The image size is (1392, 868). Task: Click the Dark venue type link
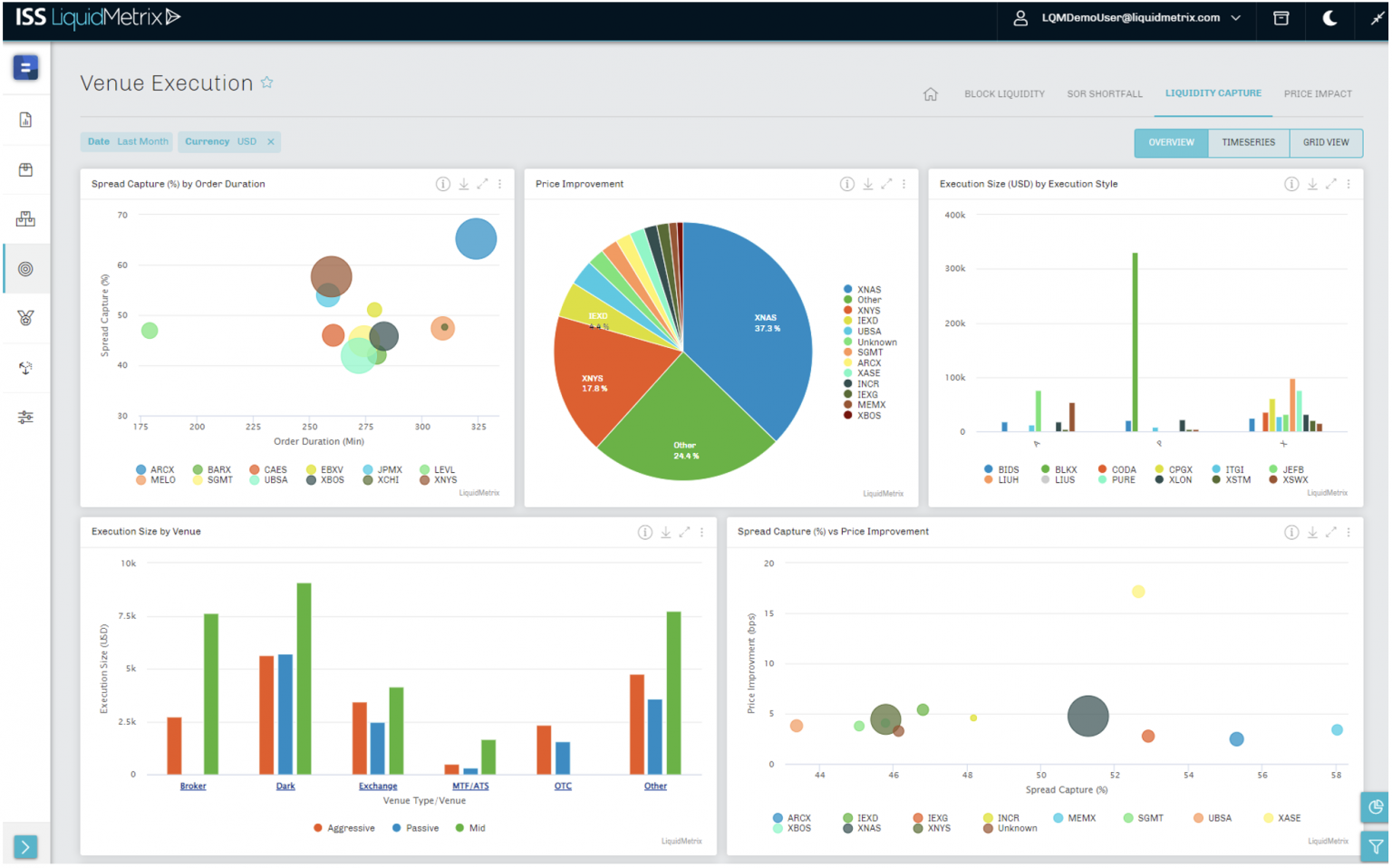point(285,786)
